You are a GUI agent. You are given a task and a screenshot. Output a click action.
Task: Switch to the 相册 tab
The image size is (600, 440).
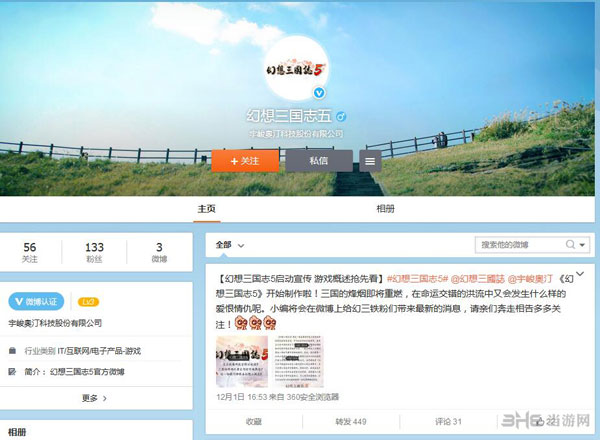[384, 209]
